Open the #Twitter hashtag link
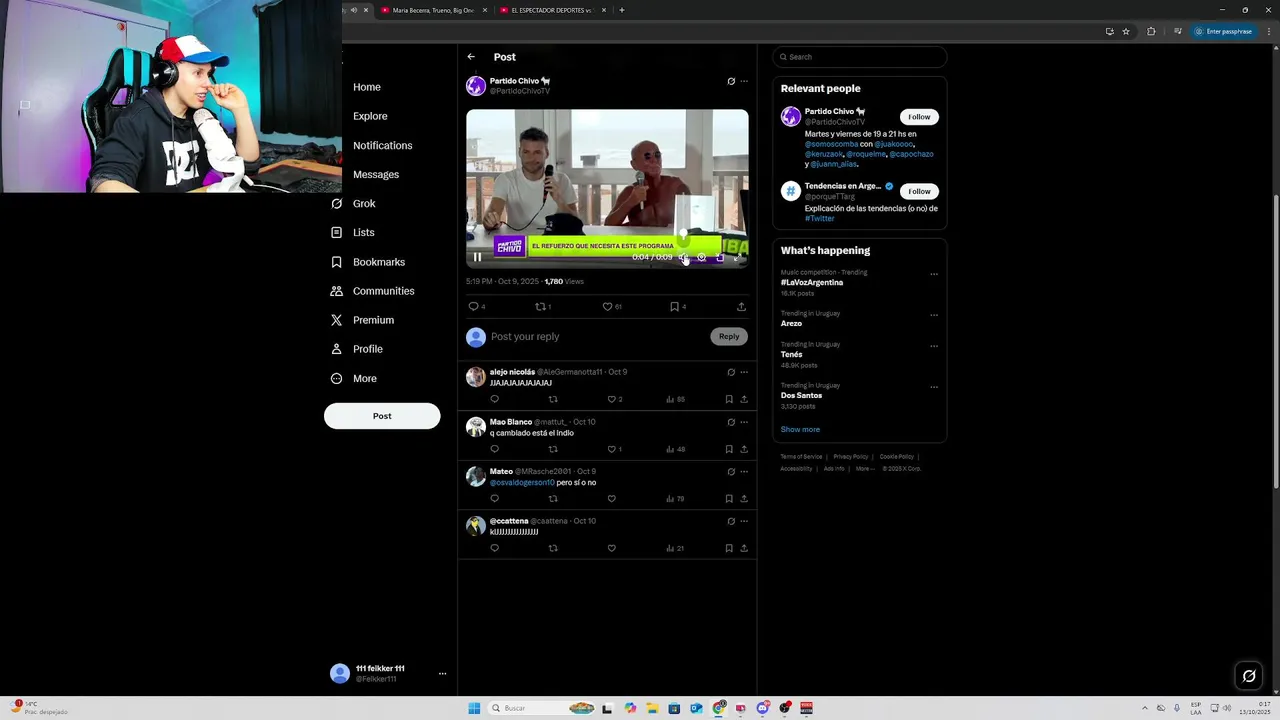 pyautogui.click(x=820, y=219)
